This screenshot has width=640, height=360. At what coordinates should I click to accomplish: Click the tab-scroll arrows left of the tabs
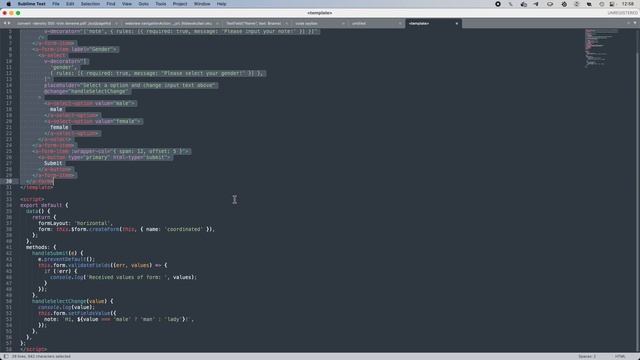tap(7, 23)
